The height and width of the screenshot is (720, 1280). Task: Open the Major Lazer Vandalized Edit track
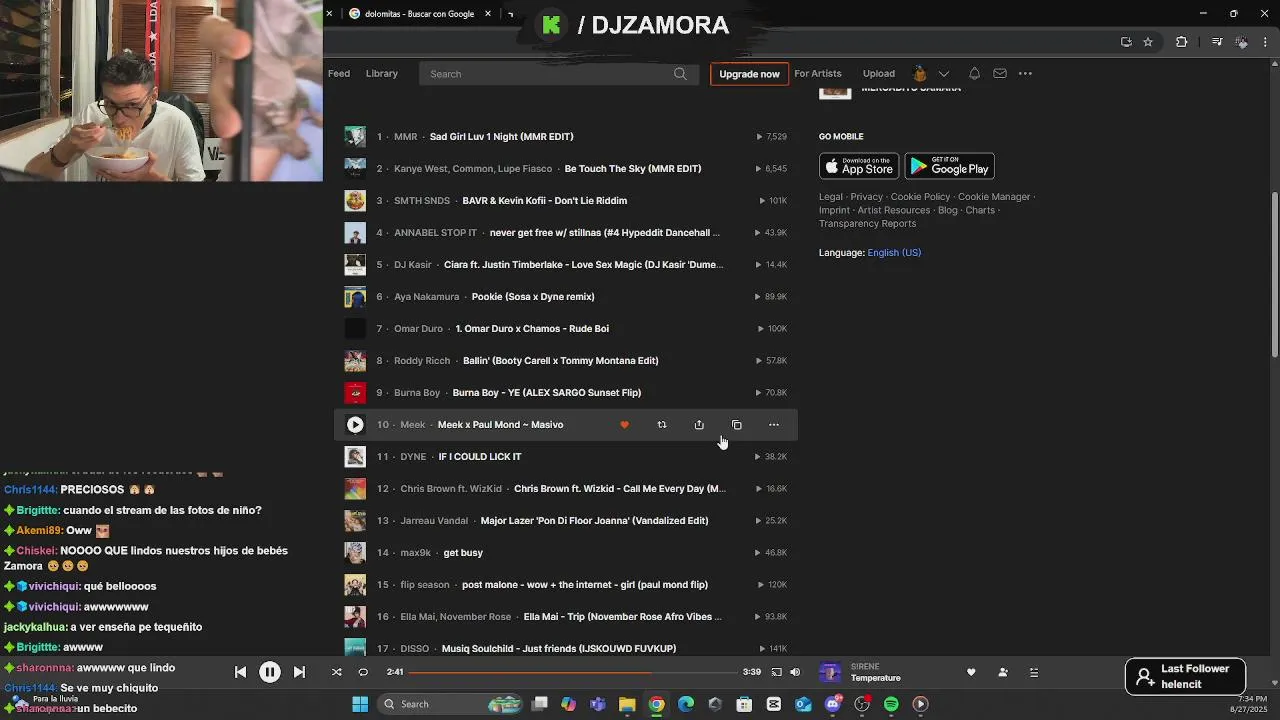594,521
